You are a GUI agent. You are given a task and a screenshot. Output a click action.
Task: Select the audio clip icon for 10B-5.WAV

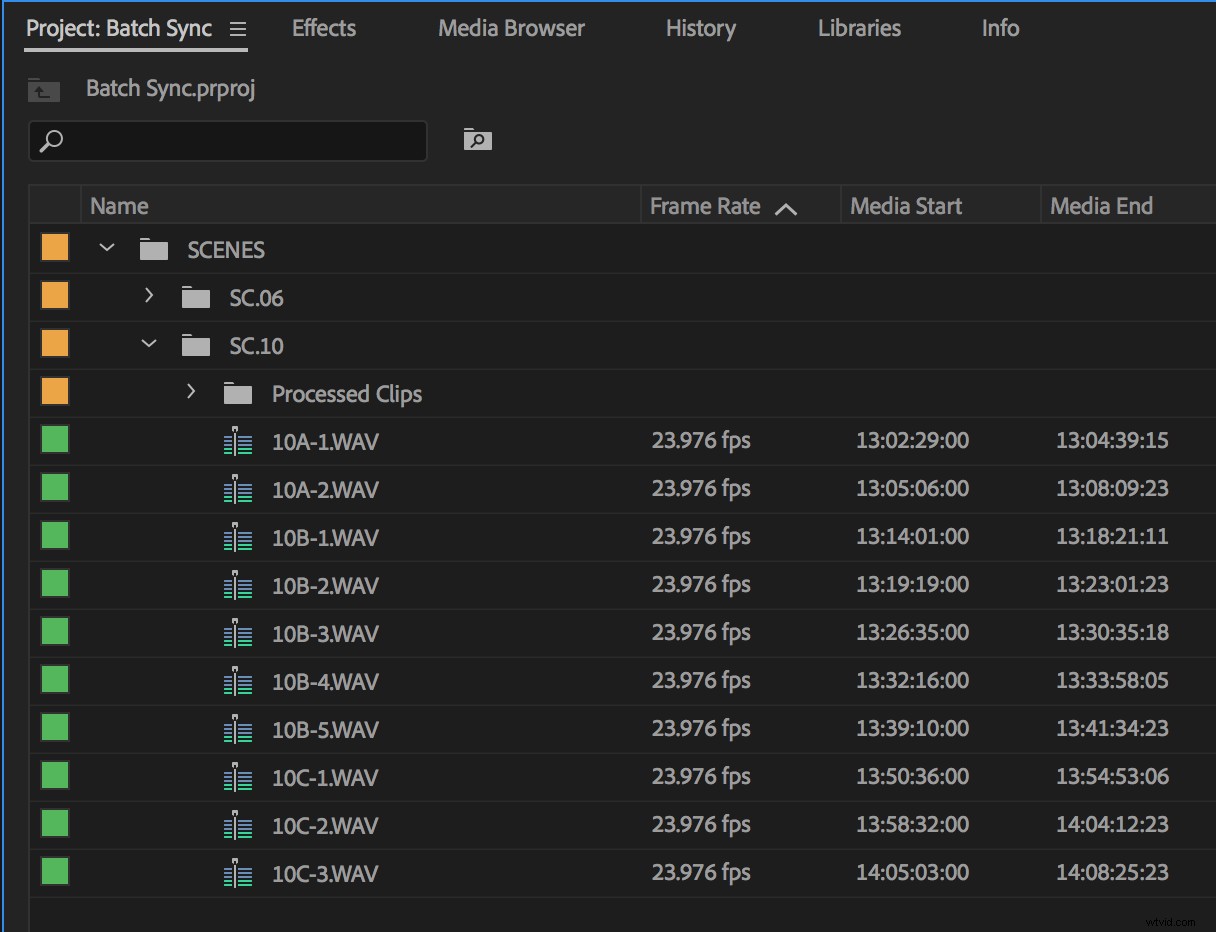coord(238,729)
